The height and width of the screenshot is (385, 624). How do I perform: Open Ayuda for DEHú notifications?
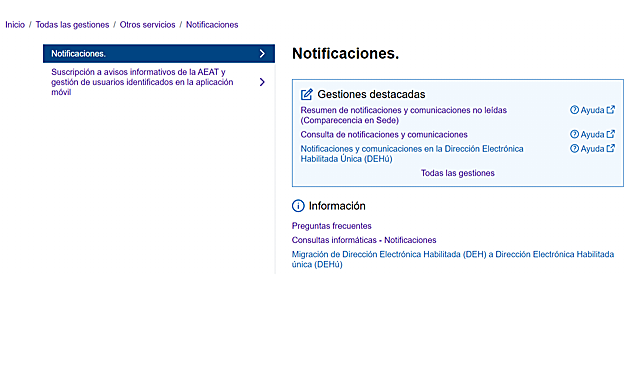coord(592,149)
